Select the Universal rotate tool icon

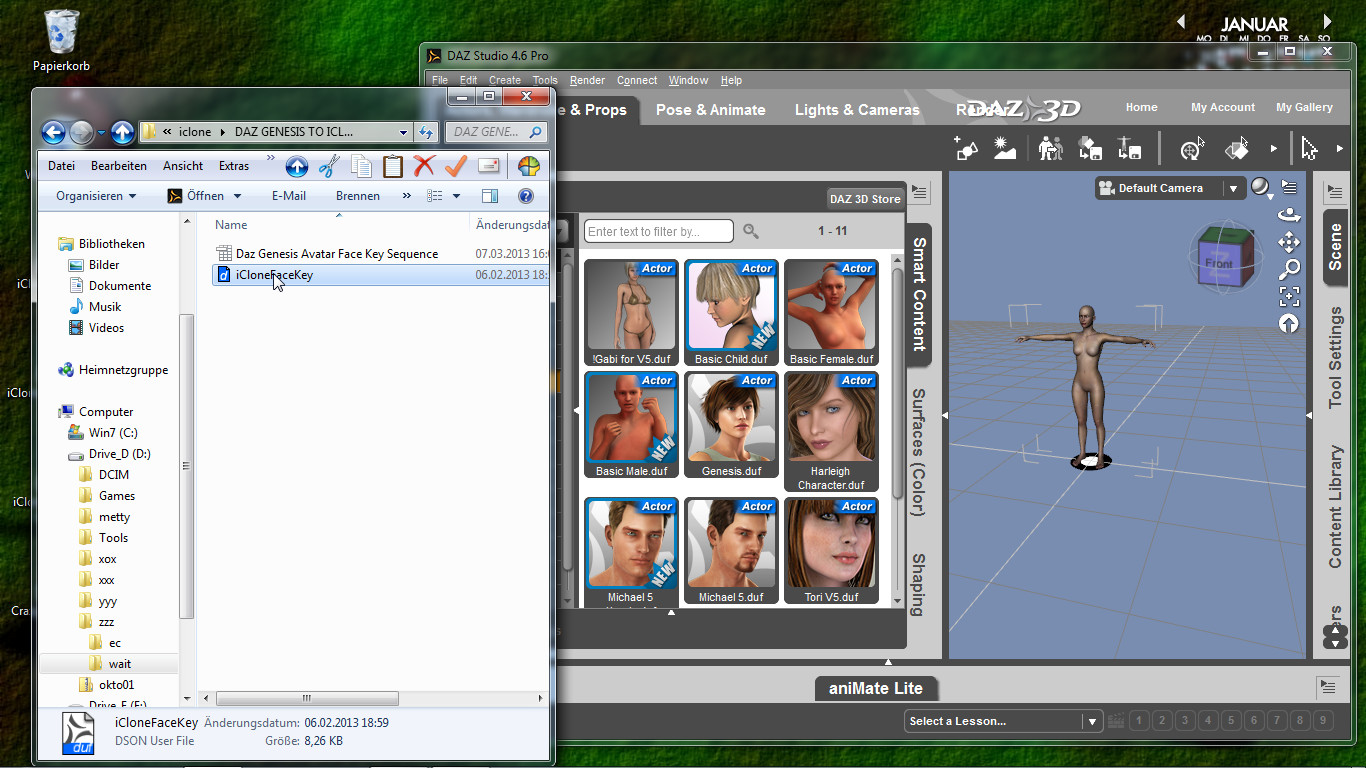point(1191,149)
